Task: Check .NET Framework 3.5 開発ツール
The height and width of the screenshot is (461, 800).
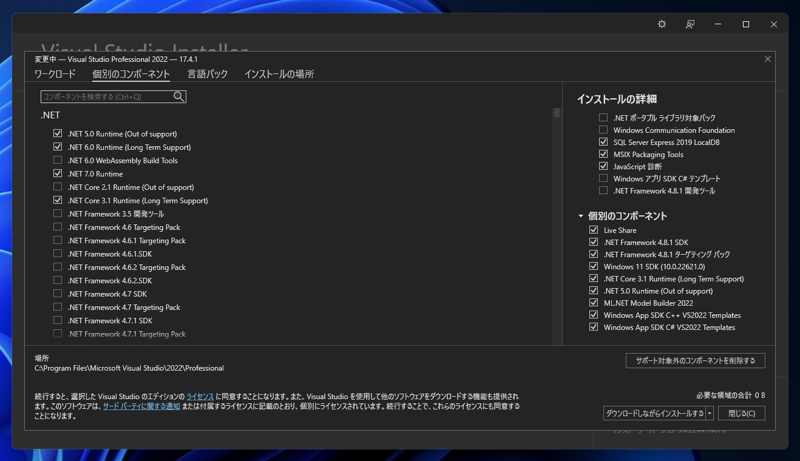Action: point(58,213)
